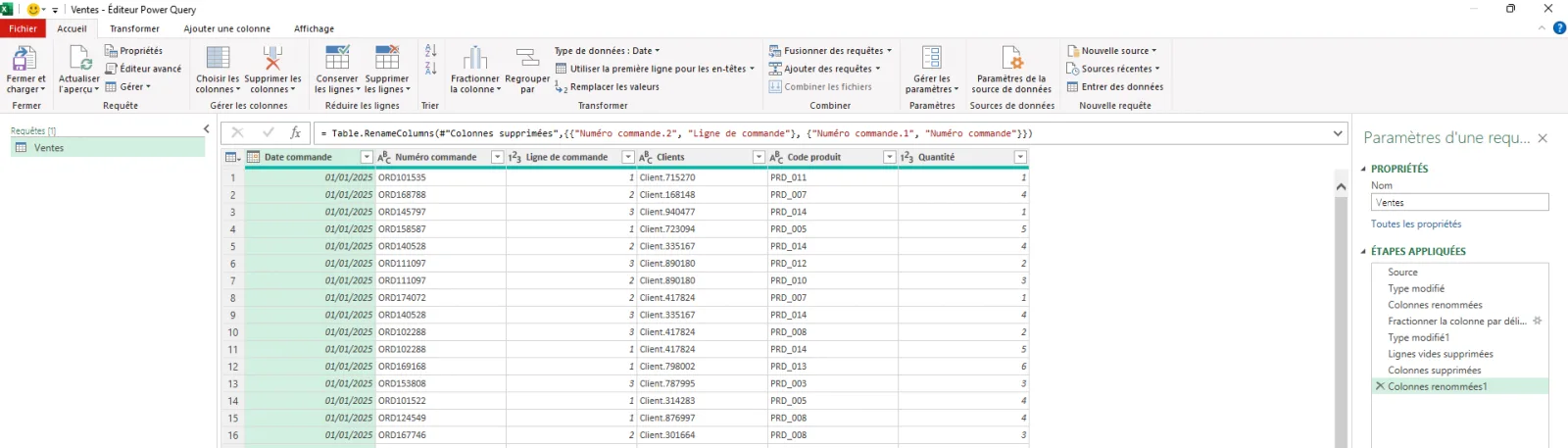
Task: Click Supprimer les lignes icon
Action: tap(387, 58)
